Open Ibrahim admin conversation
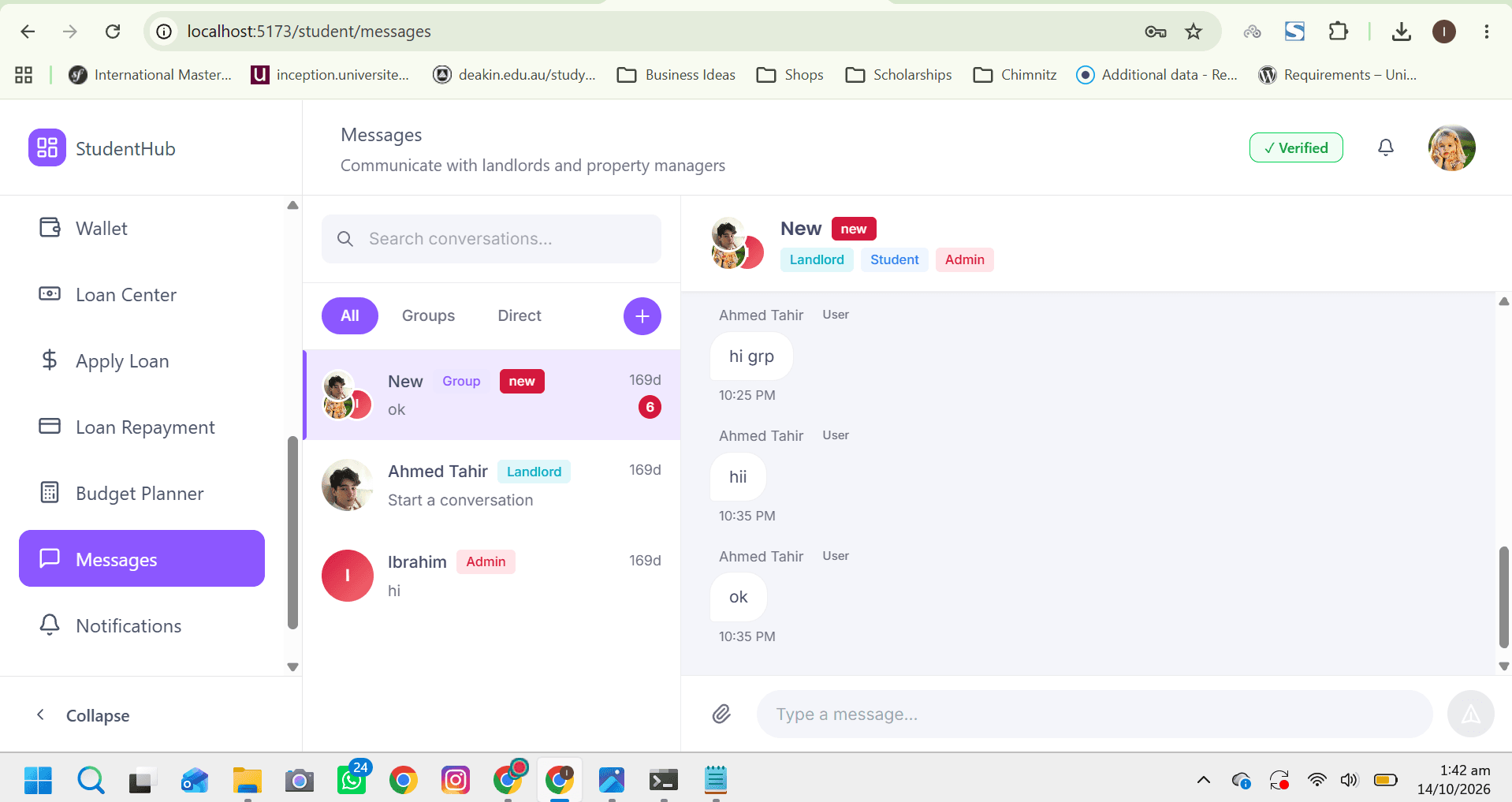This screenshot has height=802, width=1512. click(x=492, y=576)
